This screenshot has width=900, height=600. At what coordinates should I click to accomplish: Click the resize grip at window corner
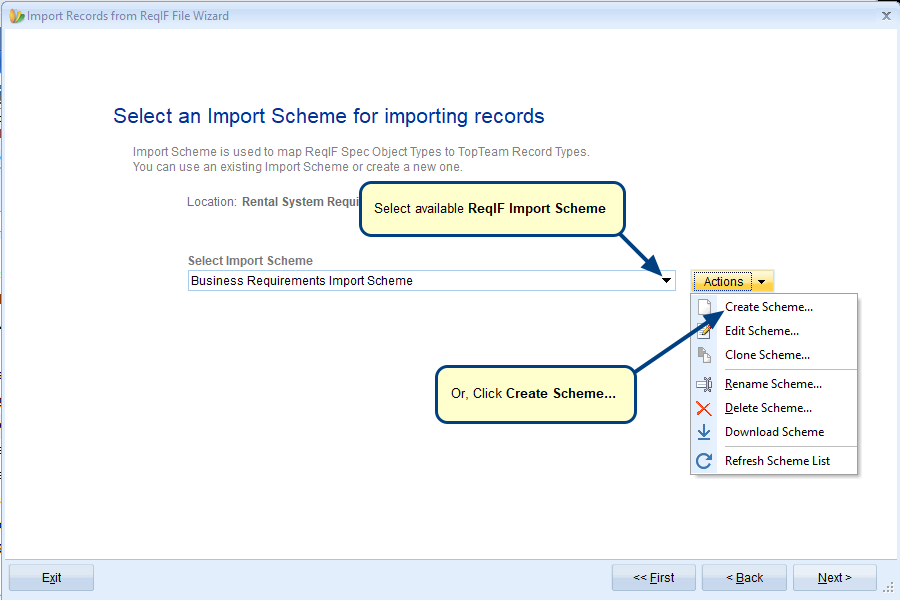point(889,587)
